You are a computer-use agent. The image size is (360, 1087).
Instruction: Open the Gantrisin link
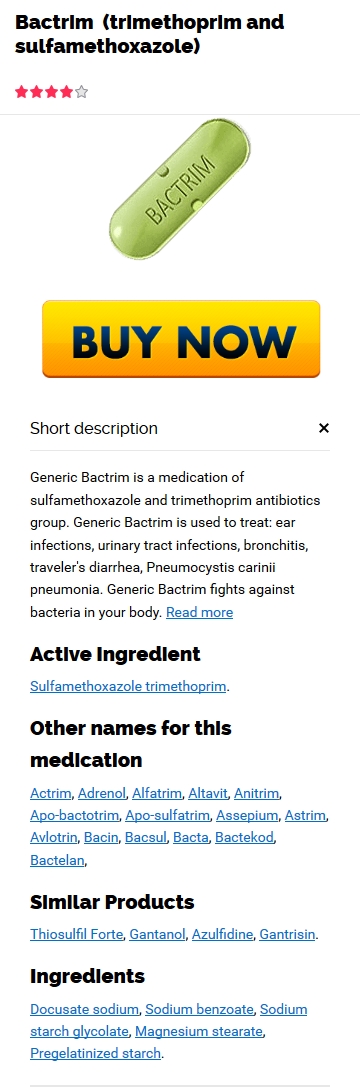pyautogui.click(x=287, y=934)
